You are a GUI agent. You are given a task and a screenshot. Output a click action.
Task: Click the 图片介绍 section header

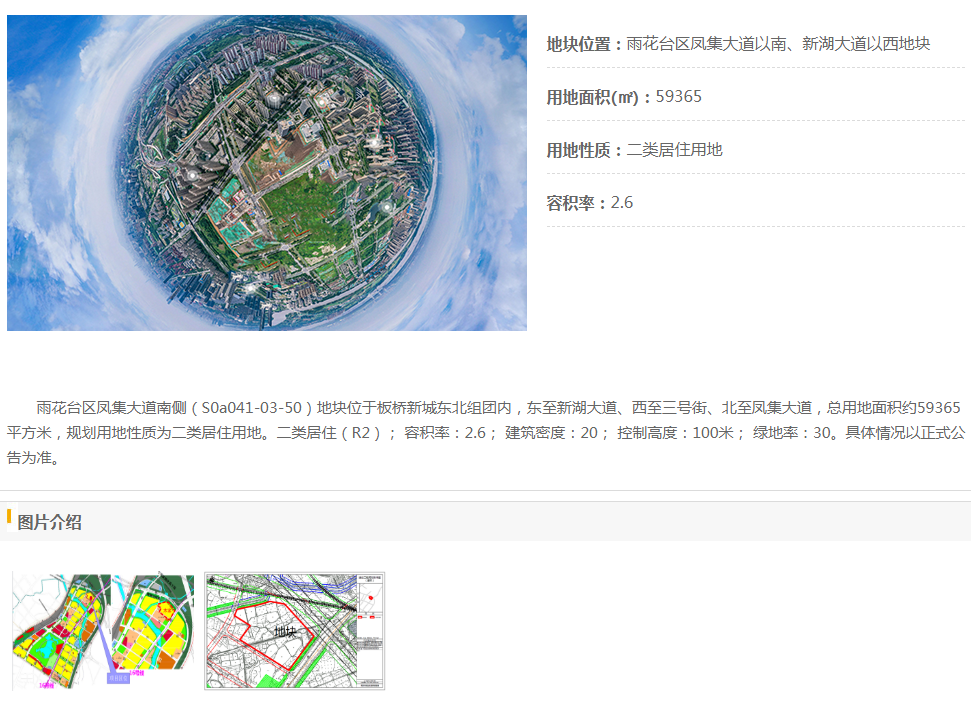click(x=49, y=522)
